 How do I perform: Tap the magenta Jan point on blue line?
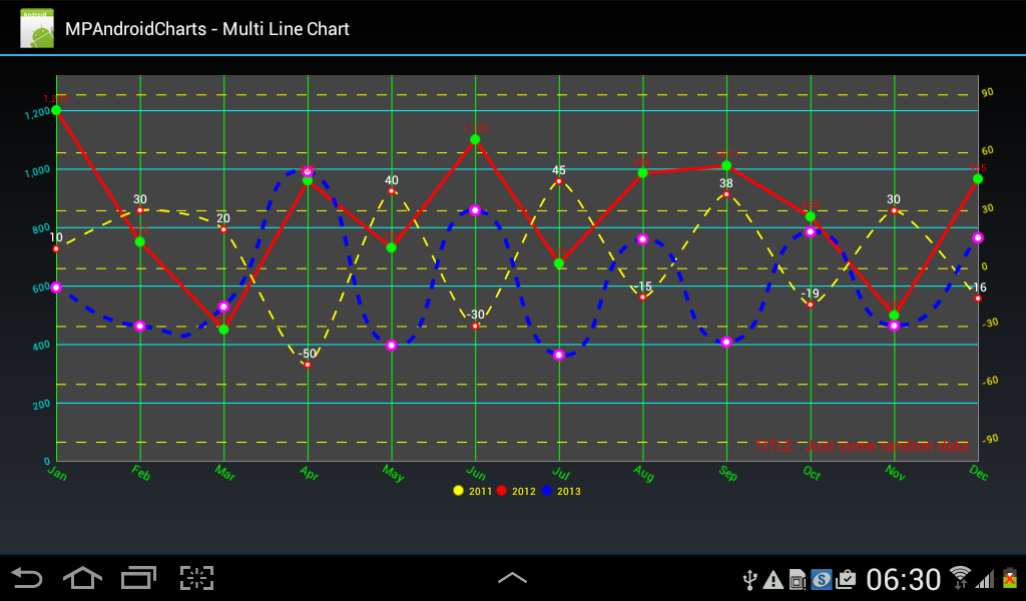pyautogui.click(x=56, y=287)
